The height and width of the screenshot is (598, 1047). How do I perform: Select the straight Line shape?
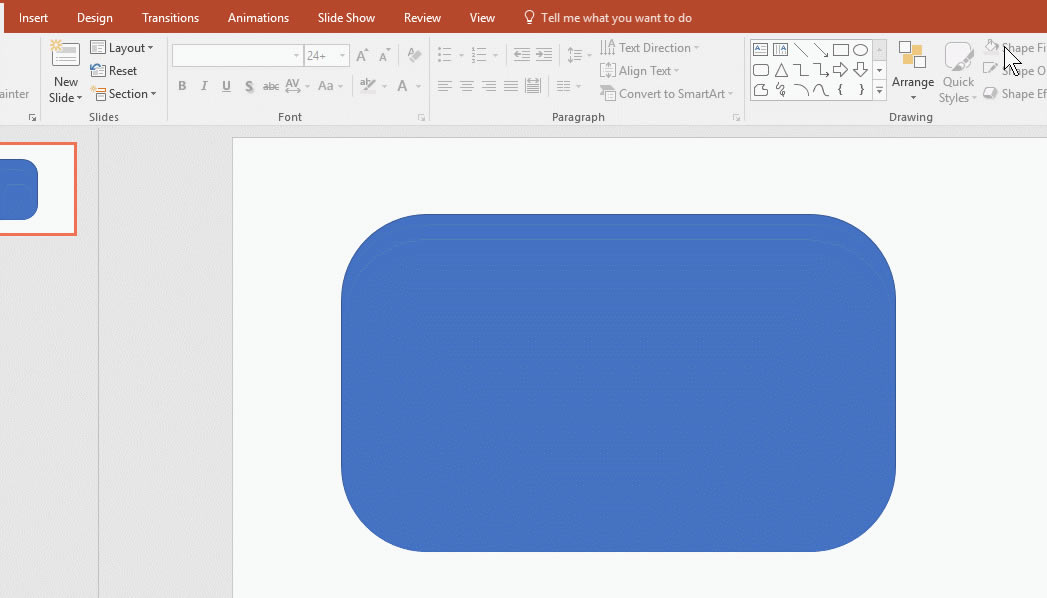[x=801, y=49]
